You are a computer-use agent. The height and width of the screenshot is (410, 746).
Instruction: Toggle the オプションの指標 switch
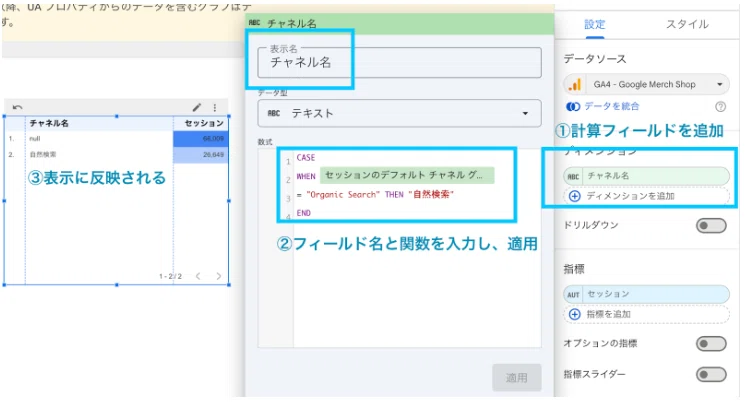coord(711,343)
